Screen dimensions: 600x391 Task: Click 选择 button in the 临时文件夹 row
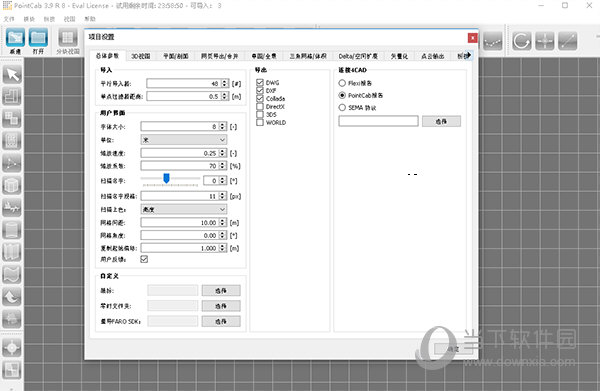(221, 306)
